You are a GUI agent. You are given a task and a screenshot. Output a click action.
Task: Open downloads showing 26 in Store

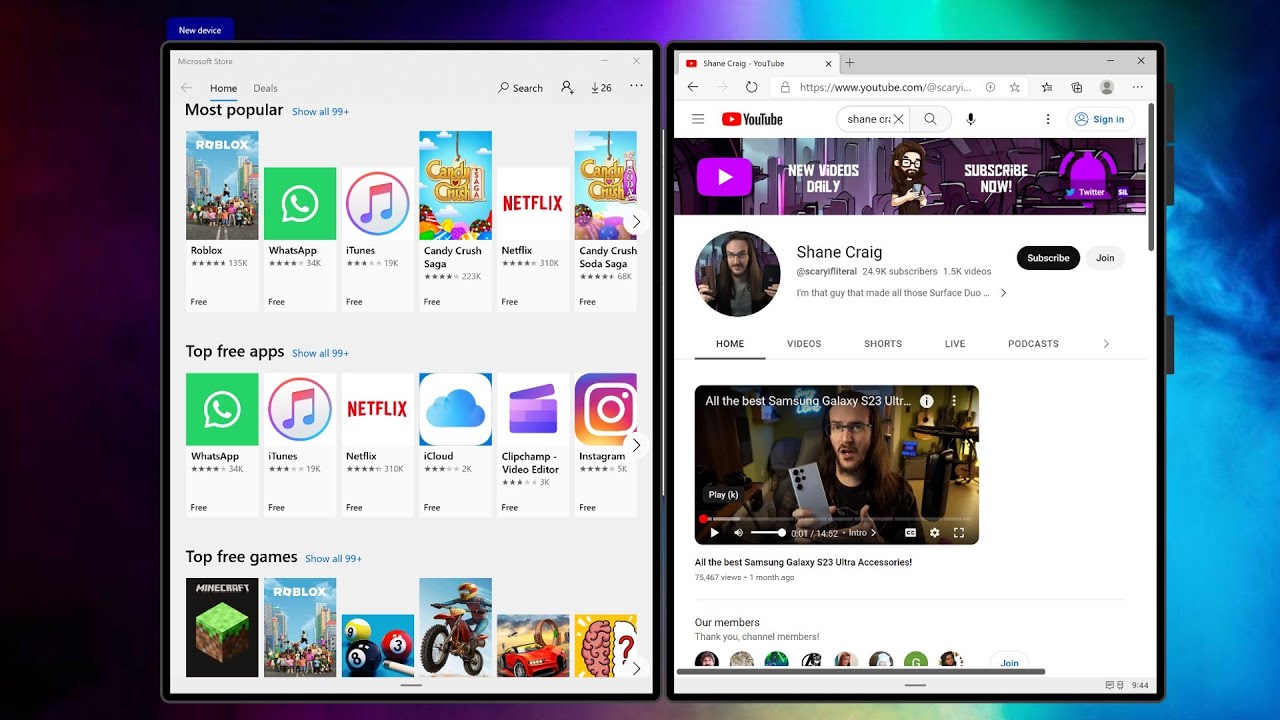coord(601,88)
